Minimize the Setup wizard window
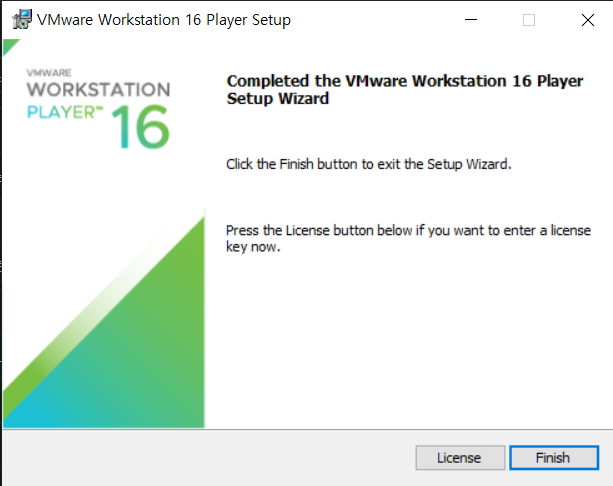This screenshot has width=613, height=486. pyautogui.click(x=471, y=20)
